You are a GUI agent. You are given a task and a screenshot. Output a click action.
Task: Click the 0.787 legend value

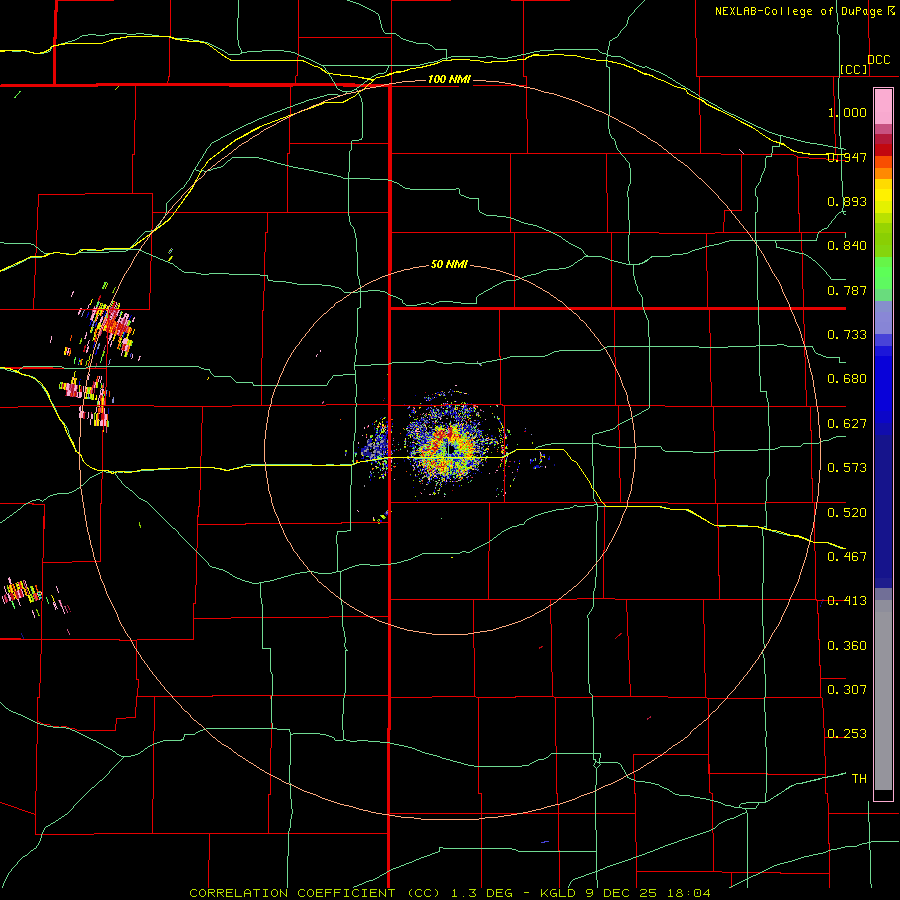(x=847, y=290)
